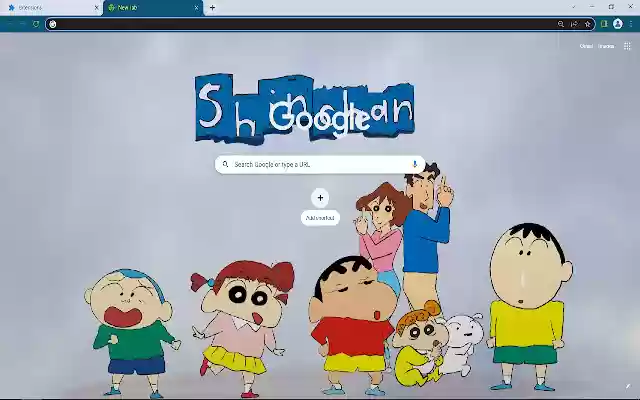The height and width of the screenshot is (400, 640).
Task: Click the magnifier icon in search box
Action: [225, 164]
